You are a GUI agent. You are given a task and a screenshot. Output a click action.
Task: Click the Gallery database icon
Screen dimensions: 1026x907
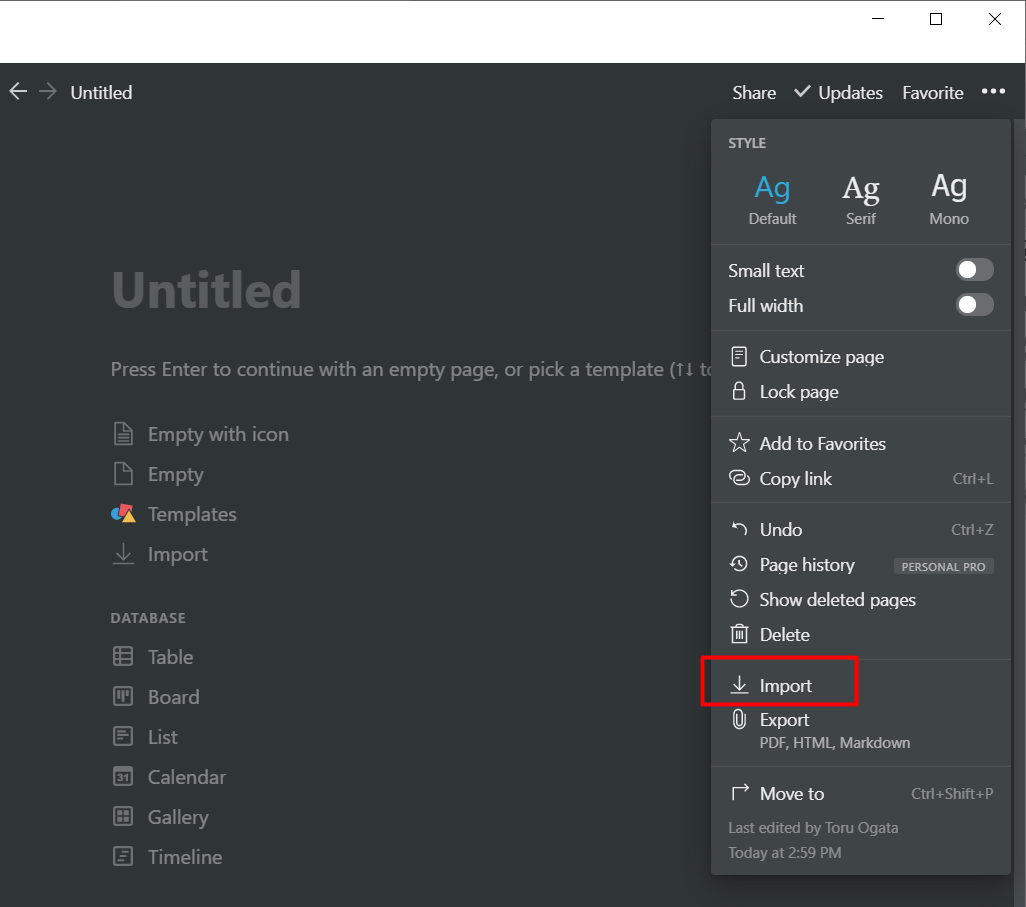coord(123,816)
